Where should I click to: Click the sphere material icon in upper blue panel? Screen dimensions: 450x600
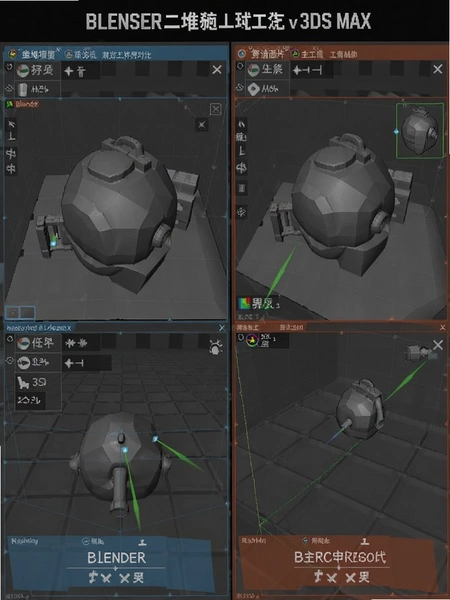coord(23,71)
